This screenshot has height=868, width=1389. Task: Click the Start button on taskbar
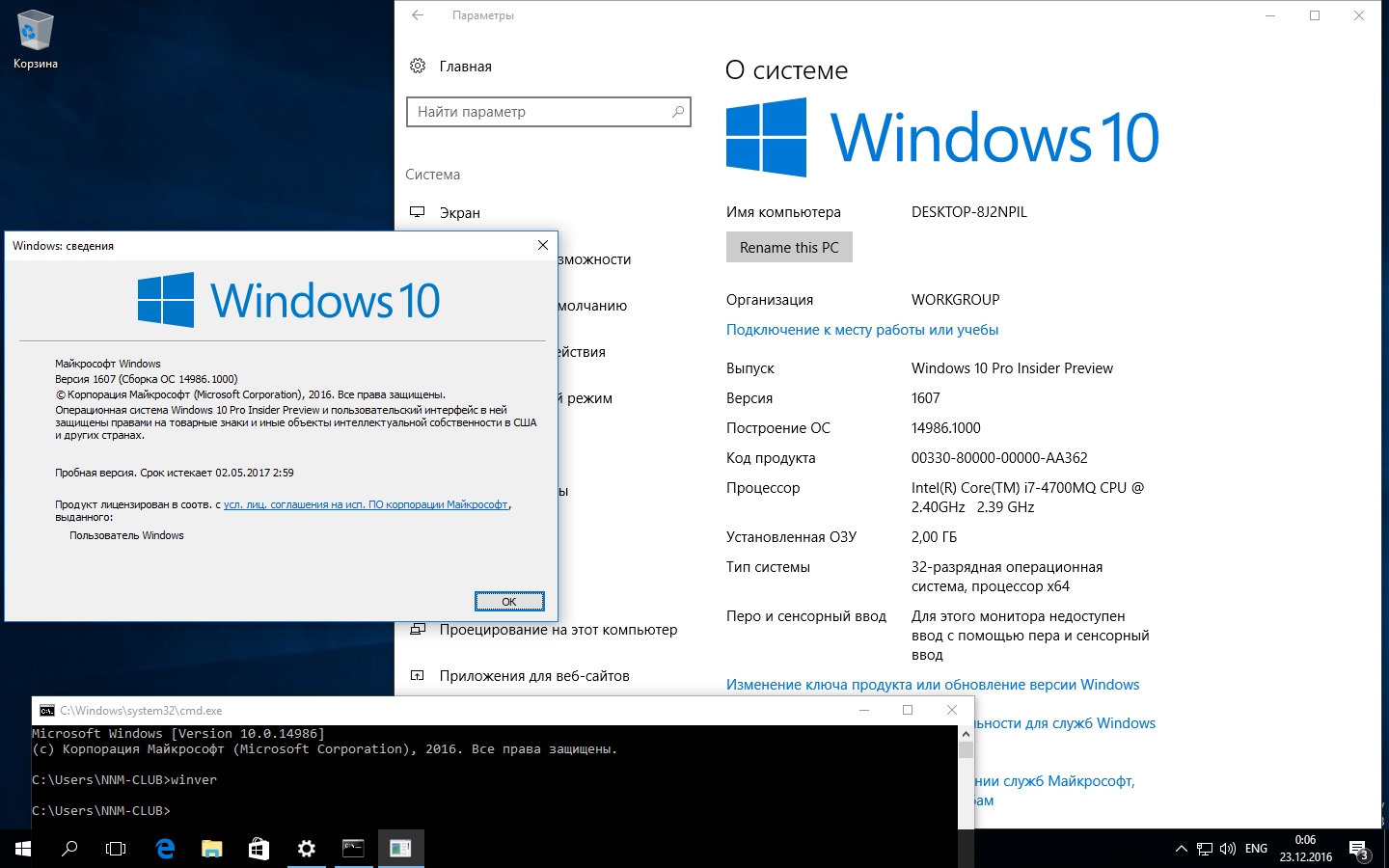click(x=23, y=849)
